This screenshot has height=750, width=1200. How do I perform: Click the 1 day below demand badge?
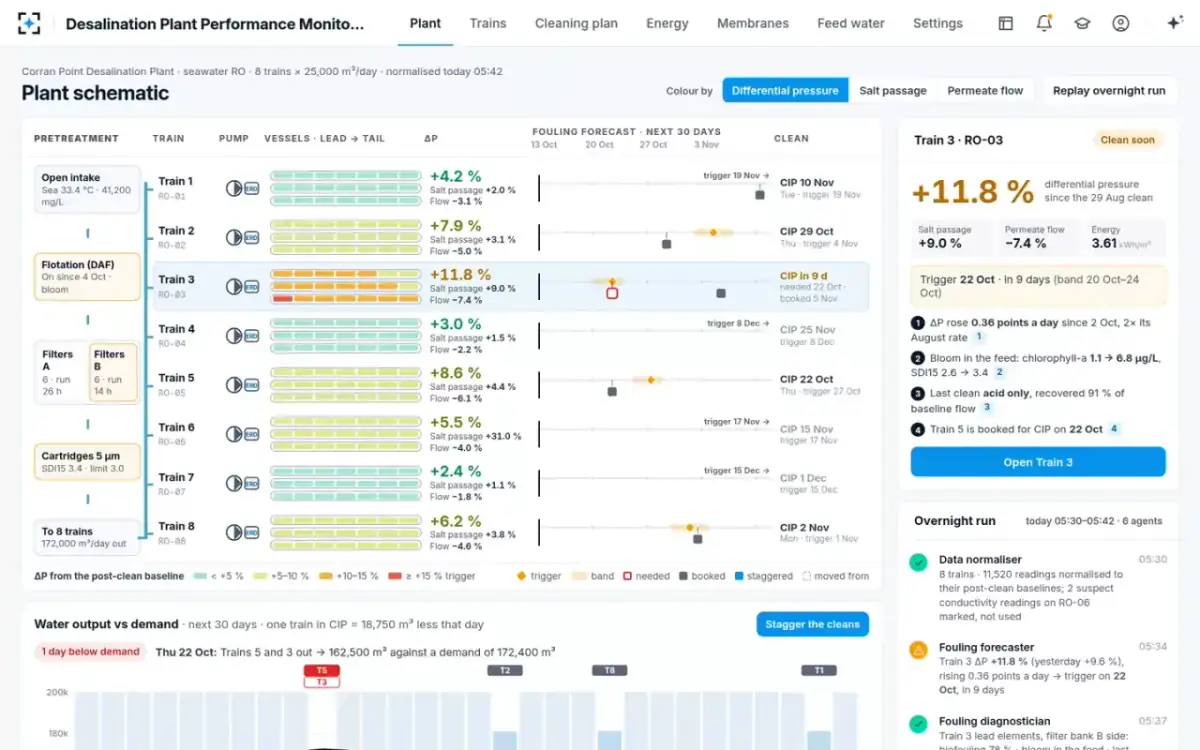tap(90, 651)
